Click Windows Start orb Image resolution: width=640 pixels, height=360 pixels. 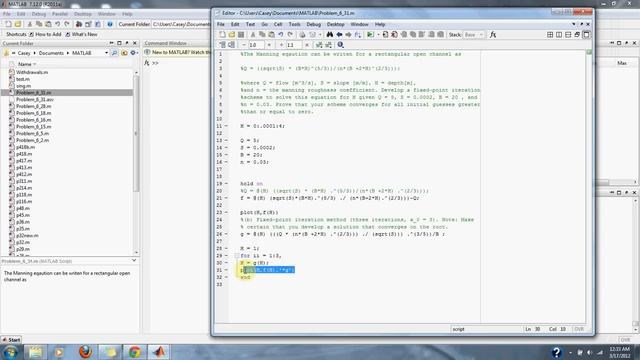pos(11,352)
